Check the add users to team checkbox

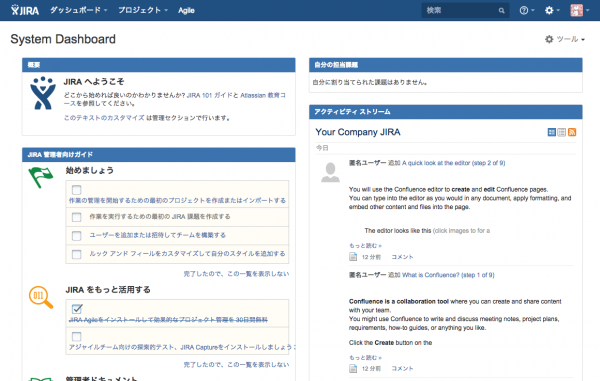coord(77,235)
